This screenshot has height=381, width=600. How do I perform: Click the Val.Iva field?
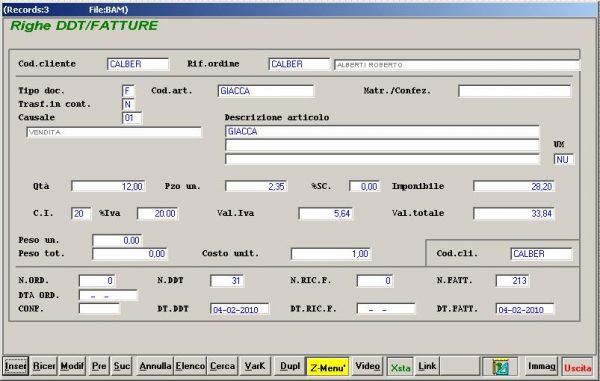(x=325, y=213)
